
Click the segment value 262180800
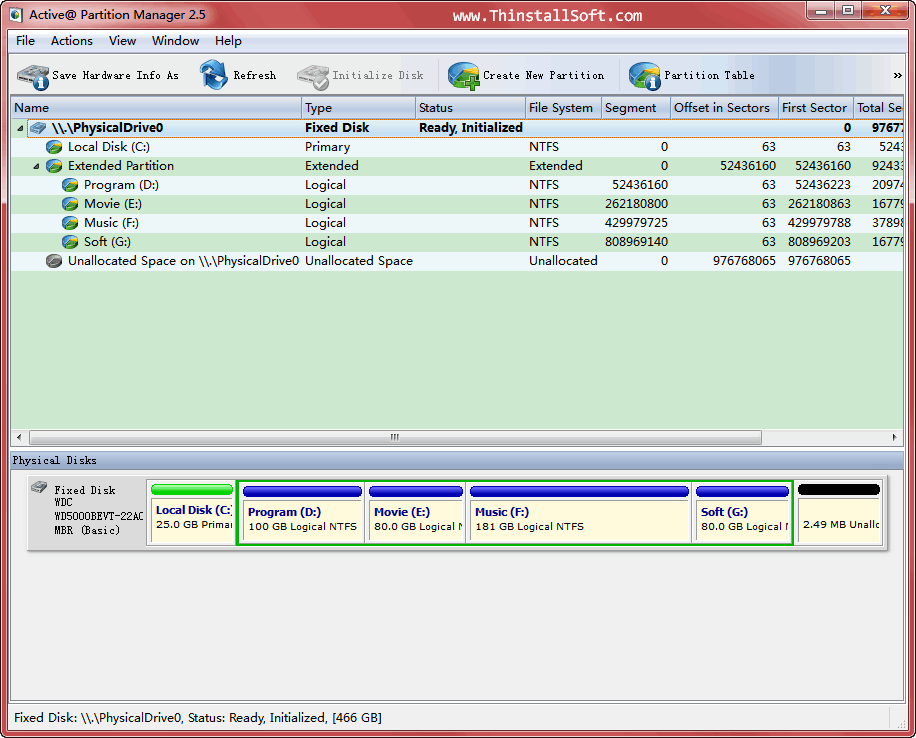[x=636, y=204]
